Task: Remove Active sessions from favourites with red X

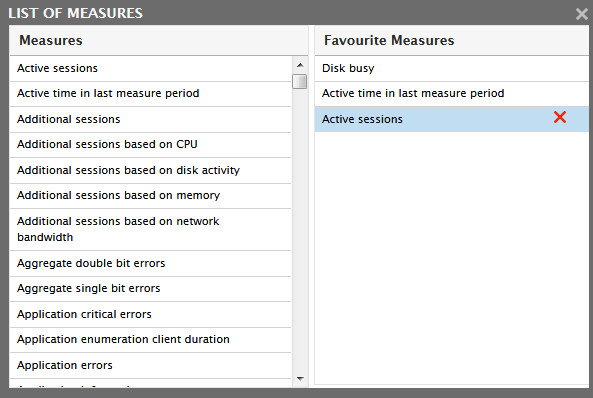Action: pyautogui.click(x=560, y=118)
